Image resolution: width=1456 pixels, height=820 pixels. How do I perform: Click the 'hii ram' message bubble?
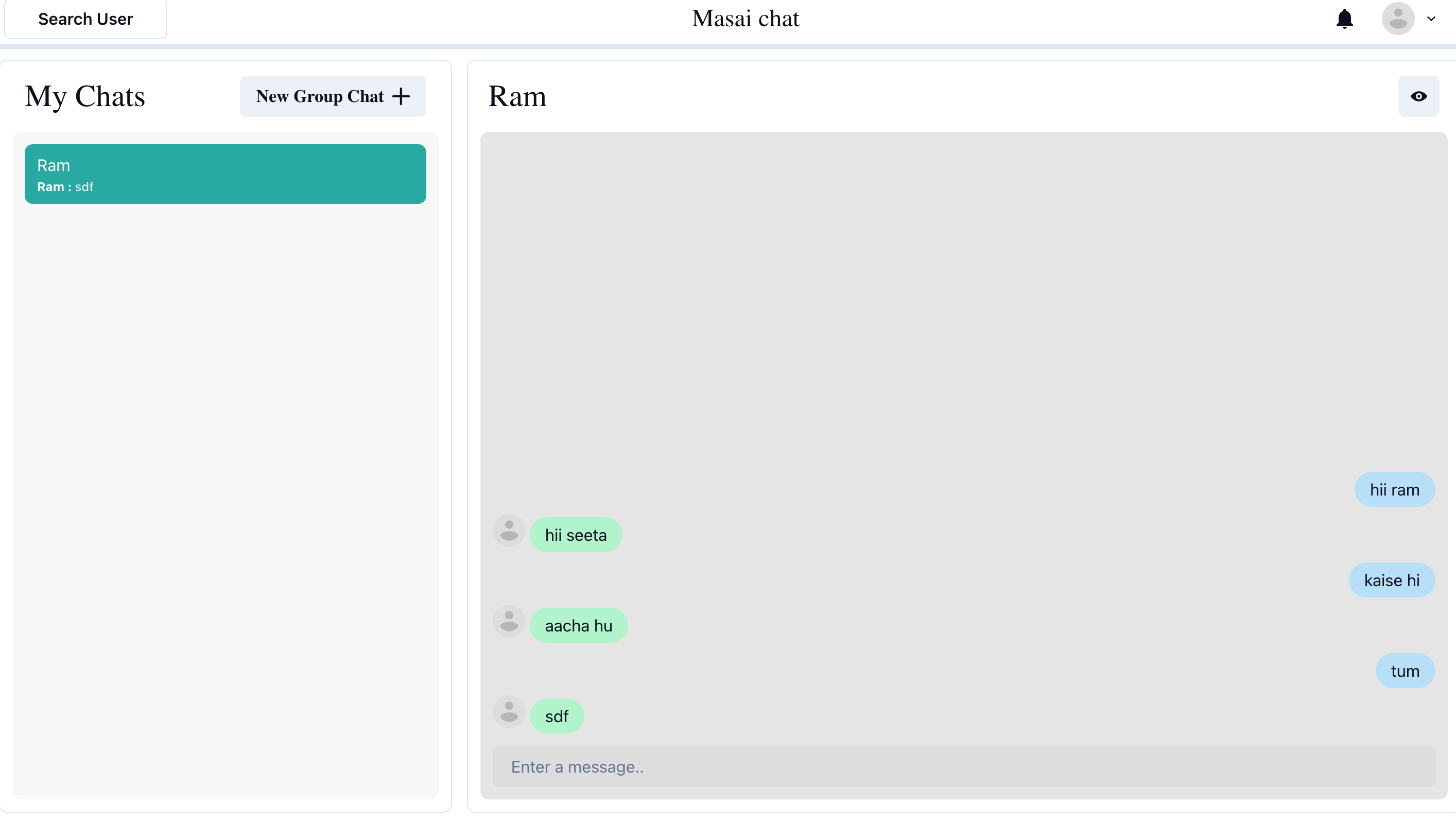pyautogui.click(x=1394, y=490)
